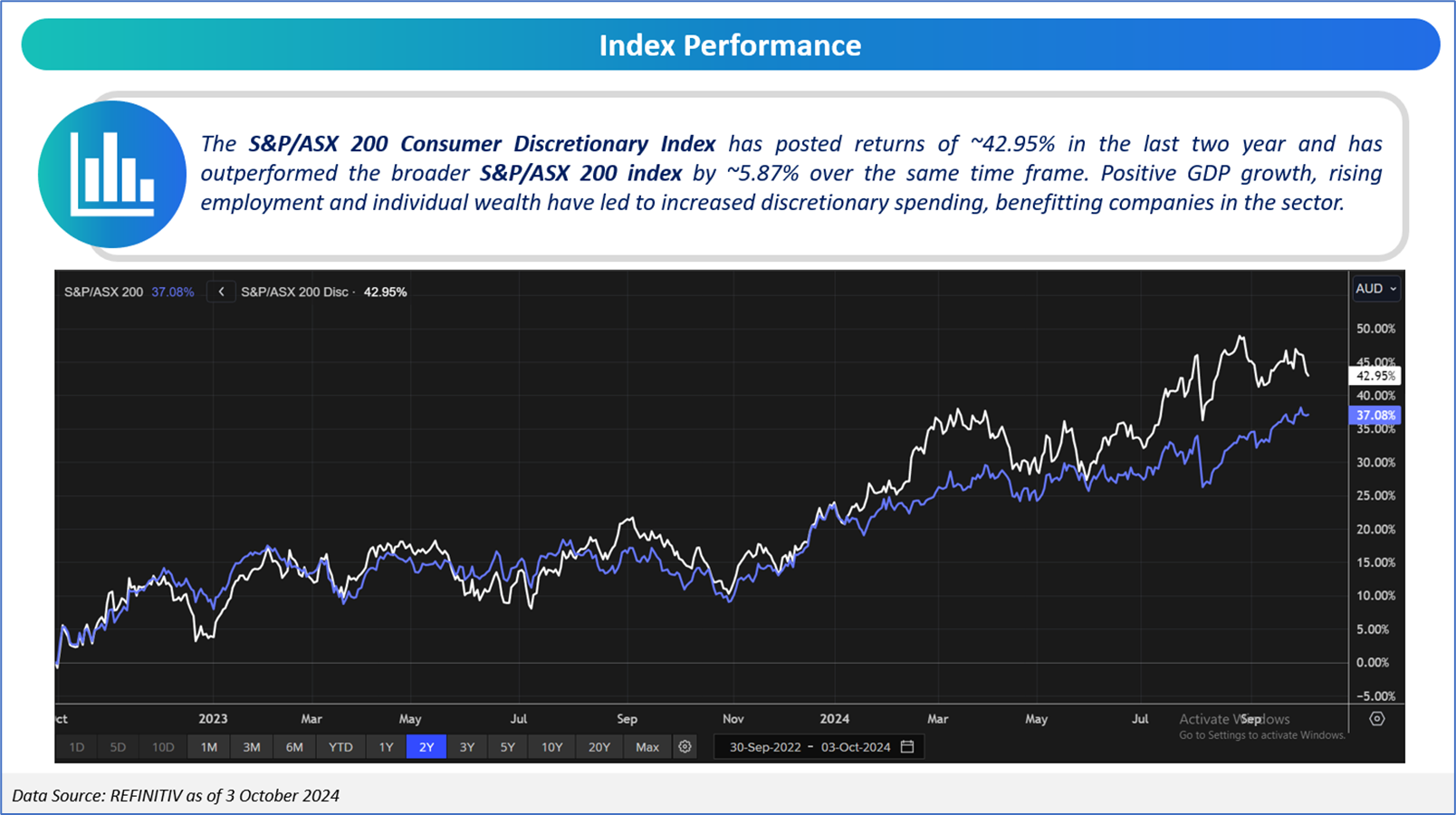Switch chart to 3M range
This screenshot has width=1456, height=815.
click(x=252, y=747)
